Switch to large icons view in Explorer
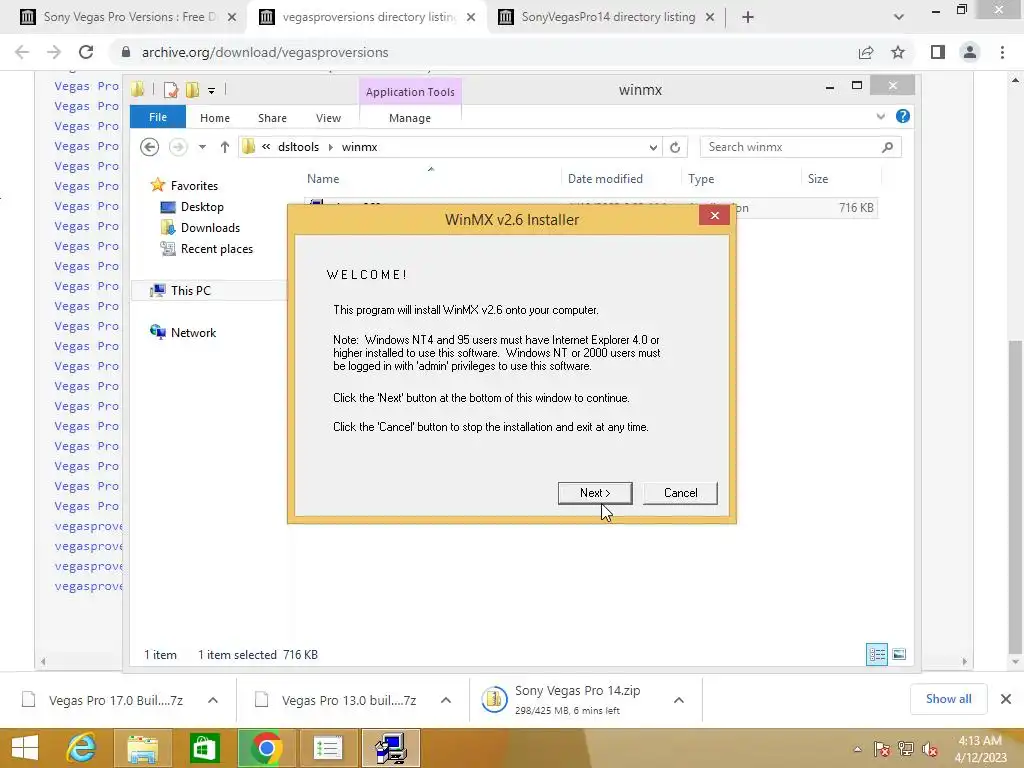The height and width of the screenshot is (768, 1024). click(899, 654)
